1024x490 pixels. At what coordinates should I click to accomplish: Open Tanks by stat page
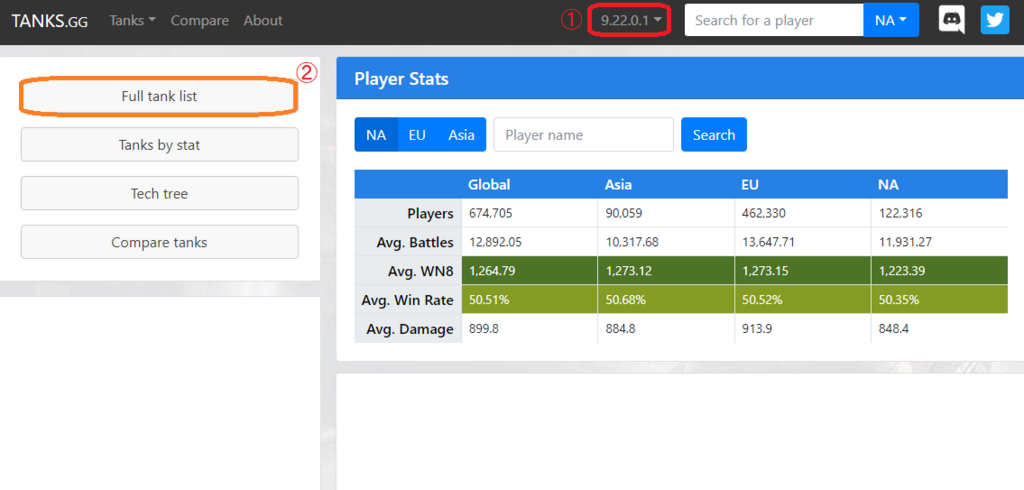[x=159, y=144]
